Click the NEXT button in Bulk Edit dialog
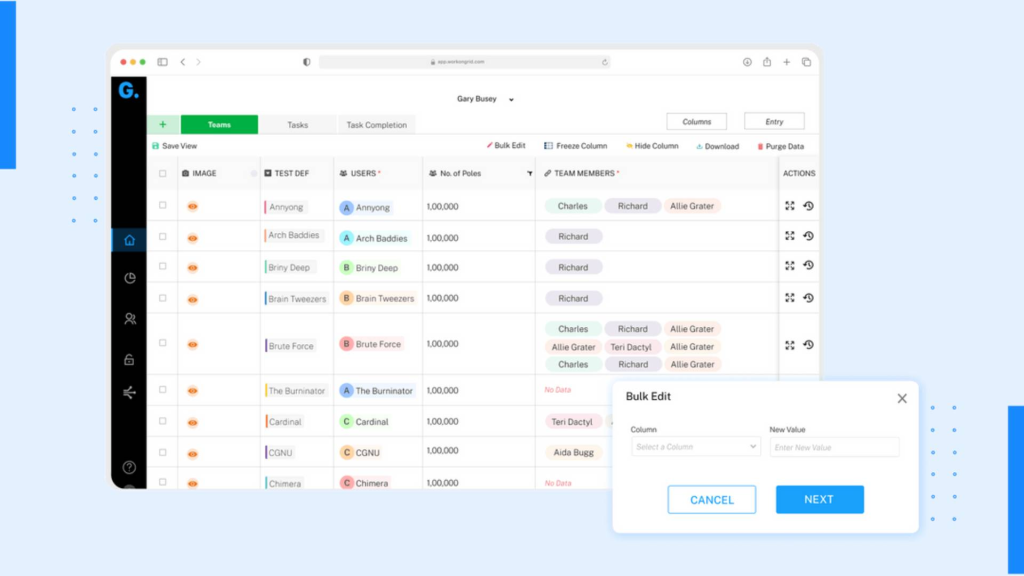Image resolution: width=1024 pixels, height=576 pixels. point(819,499)
